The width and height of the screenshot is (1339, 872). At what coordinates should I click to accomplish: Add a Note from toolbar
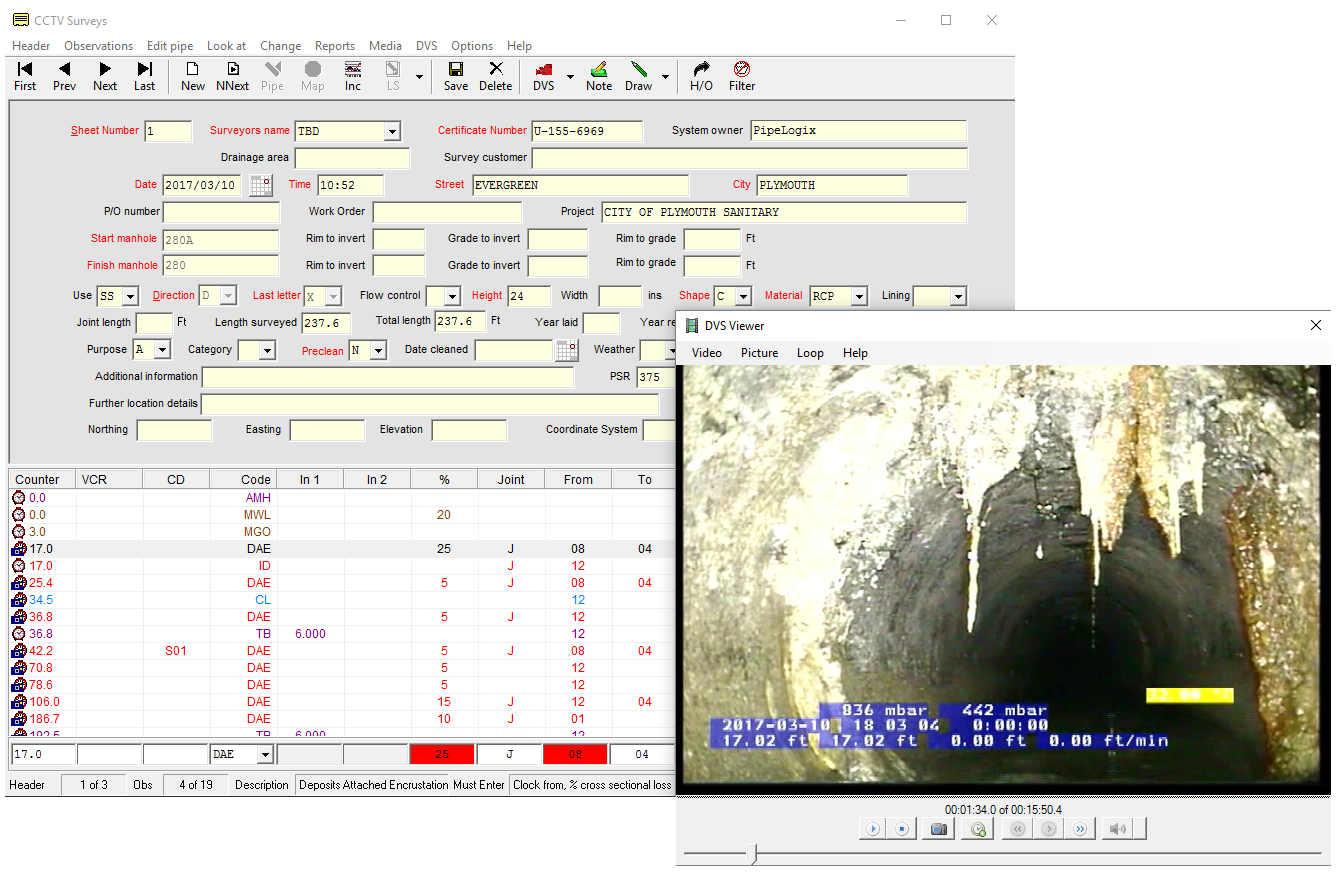[x=599, y=76]
